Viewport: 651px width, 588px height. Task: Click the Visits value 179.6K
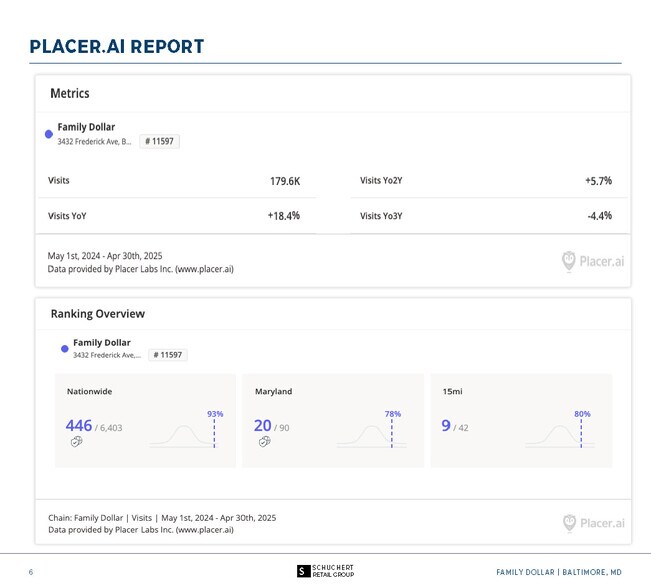285,181
